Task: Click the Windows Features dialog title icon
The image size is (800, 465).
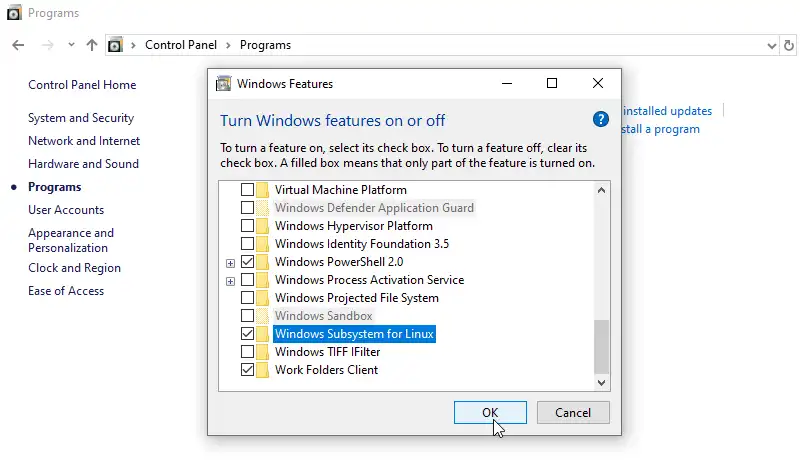Action: 223,83
